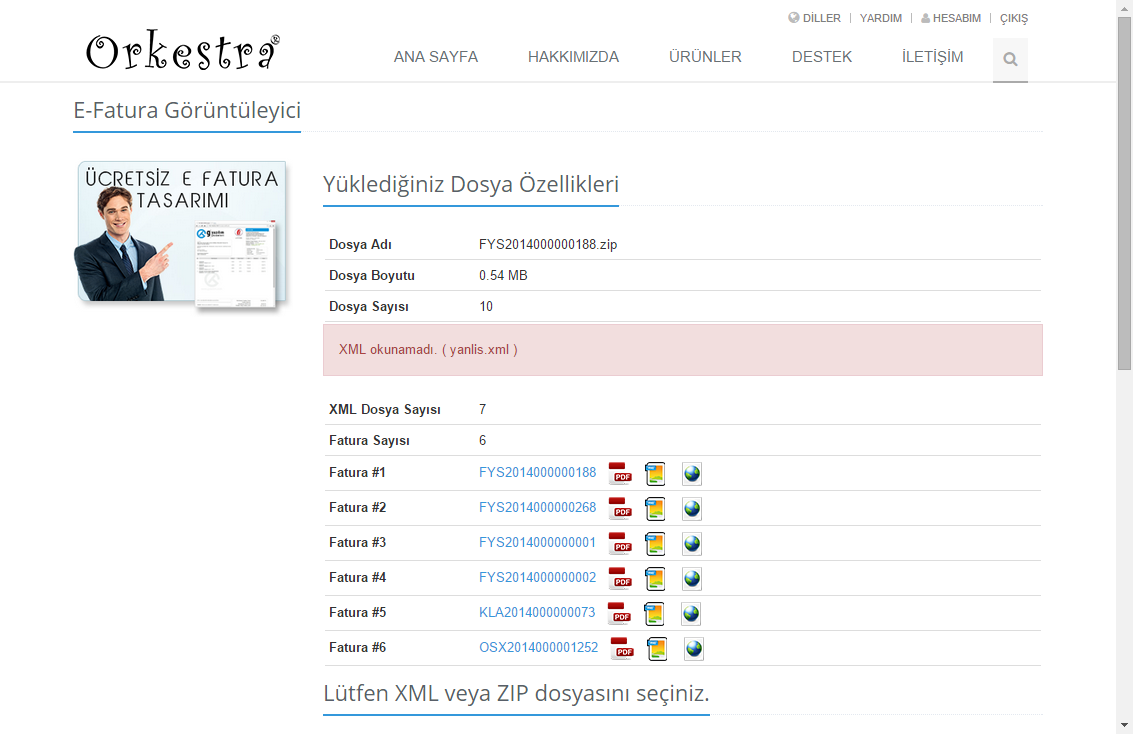Select the DESTEK menu item
This screenshot has width=1133, height=734.
pos(822,57)
